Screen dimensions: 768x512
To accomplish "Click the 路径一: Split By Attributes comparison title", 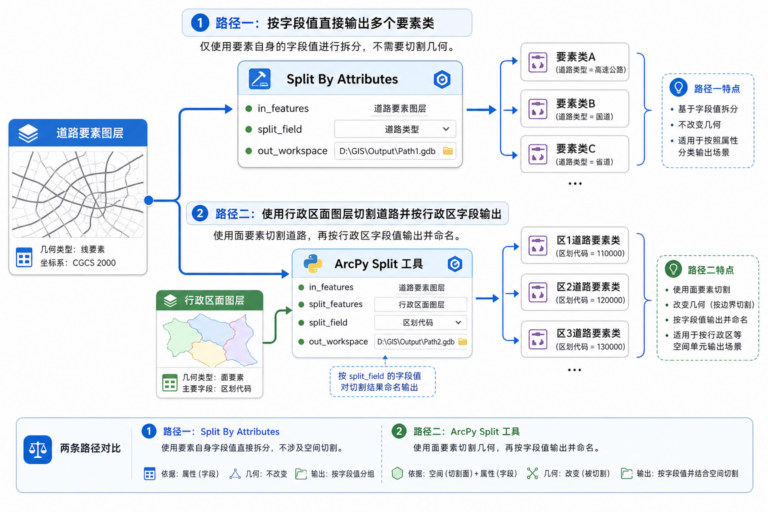I will pyautogui.click(x=221, y=432).
